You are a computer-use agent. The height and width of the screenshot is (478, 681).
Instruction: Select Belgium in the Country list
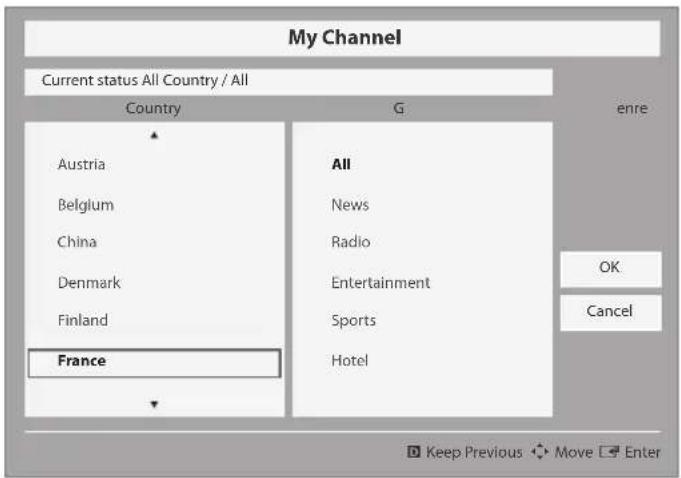[x=86, y=204]
